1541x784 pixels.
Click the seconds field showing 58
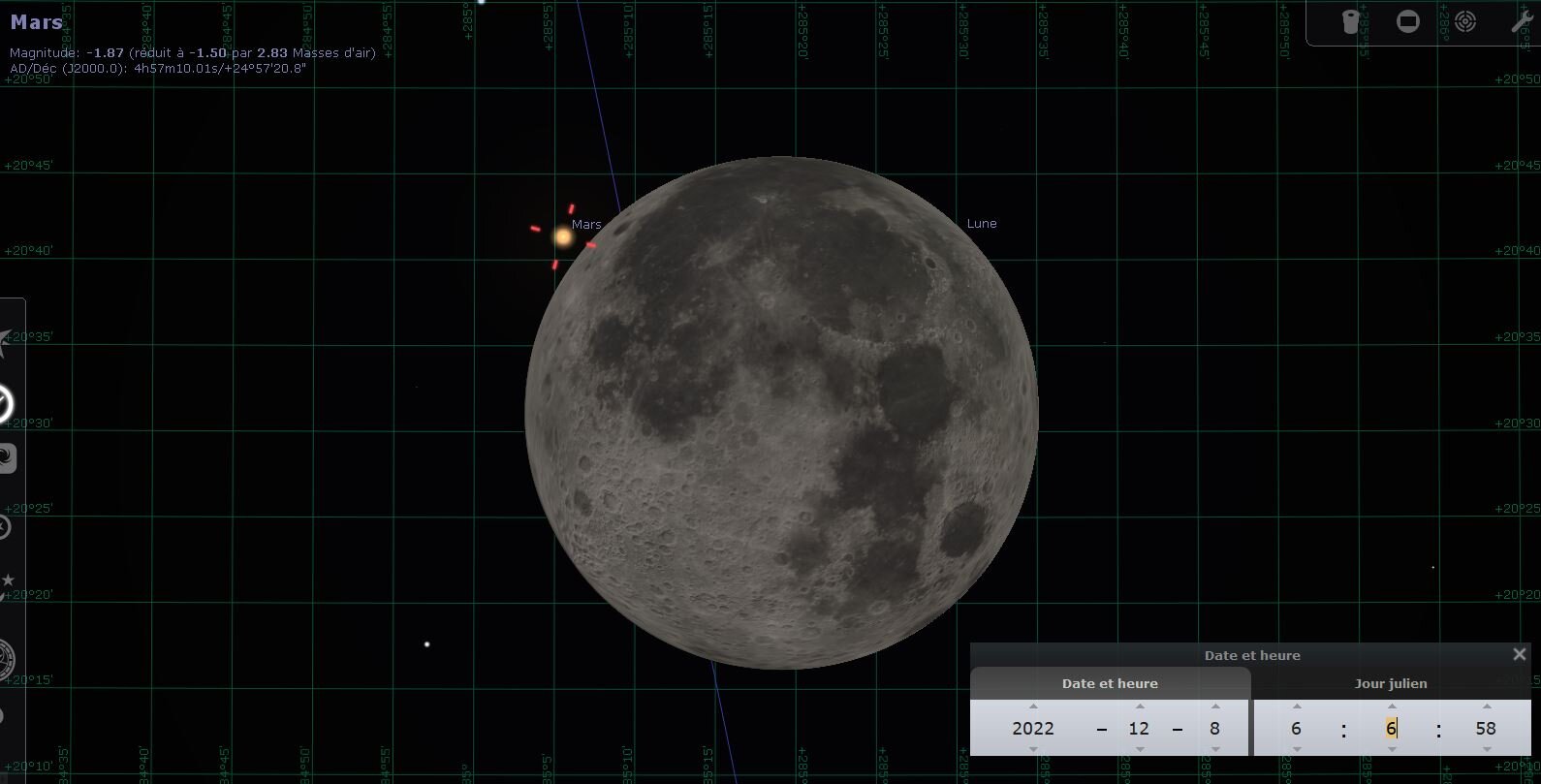[1486, 728]
